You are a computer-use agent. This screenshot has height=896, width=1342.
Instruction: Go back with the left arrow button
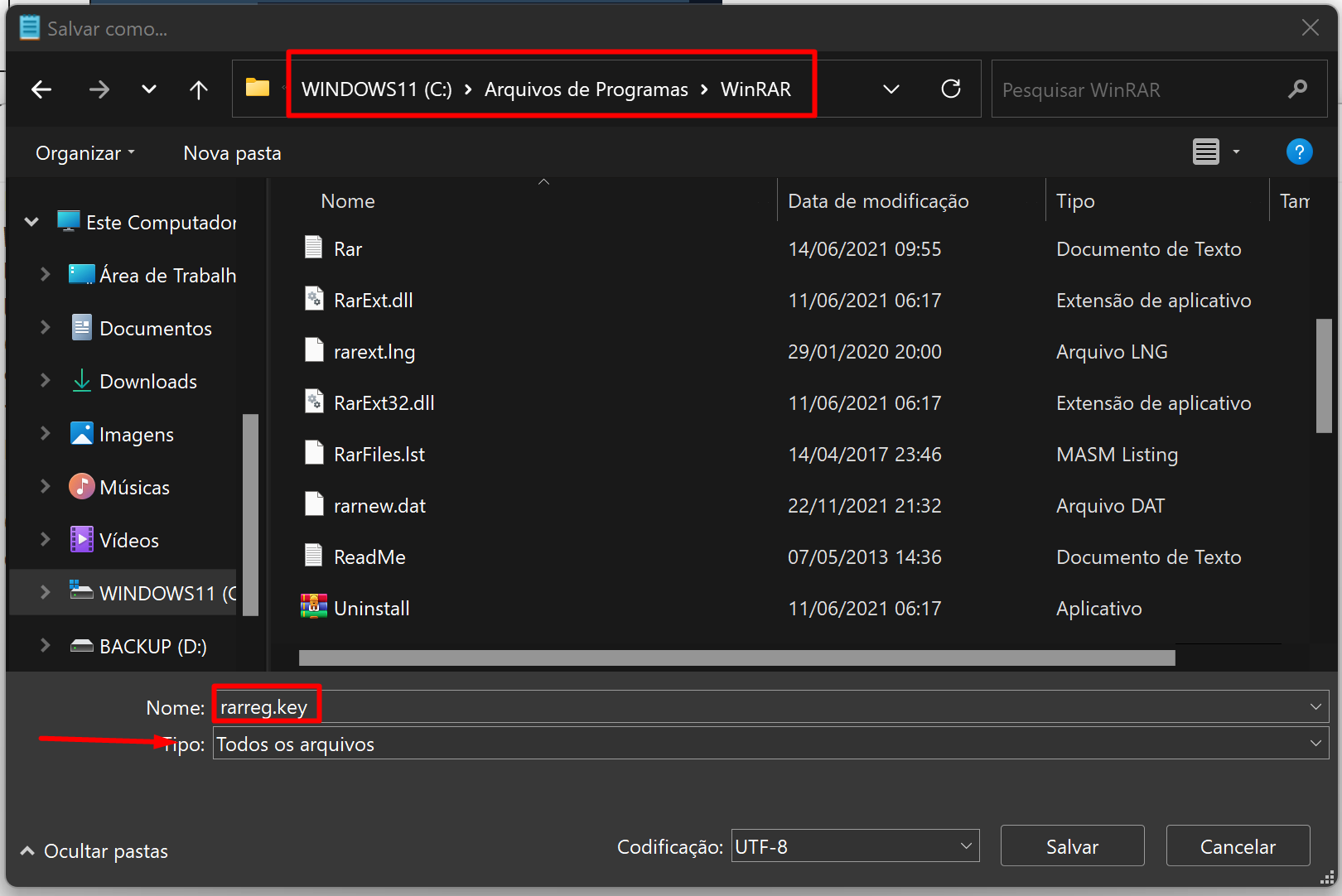[x=41, y=89]
